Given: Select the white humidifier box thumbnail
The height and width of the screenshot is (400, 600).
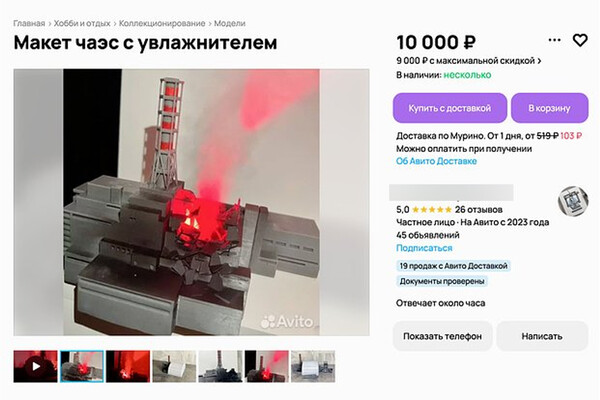Looking at the screenshot, I should [x=174, y=366].
